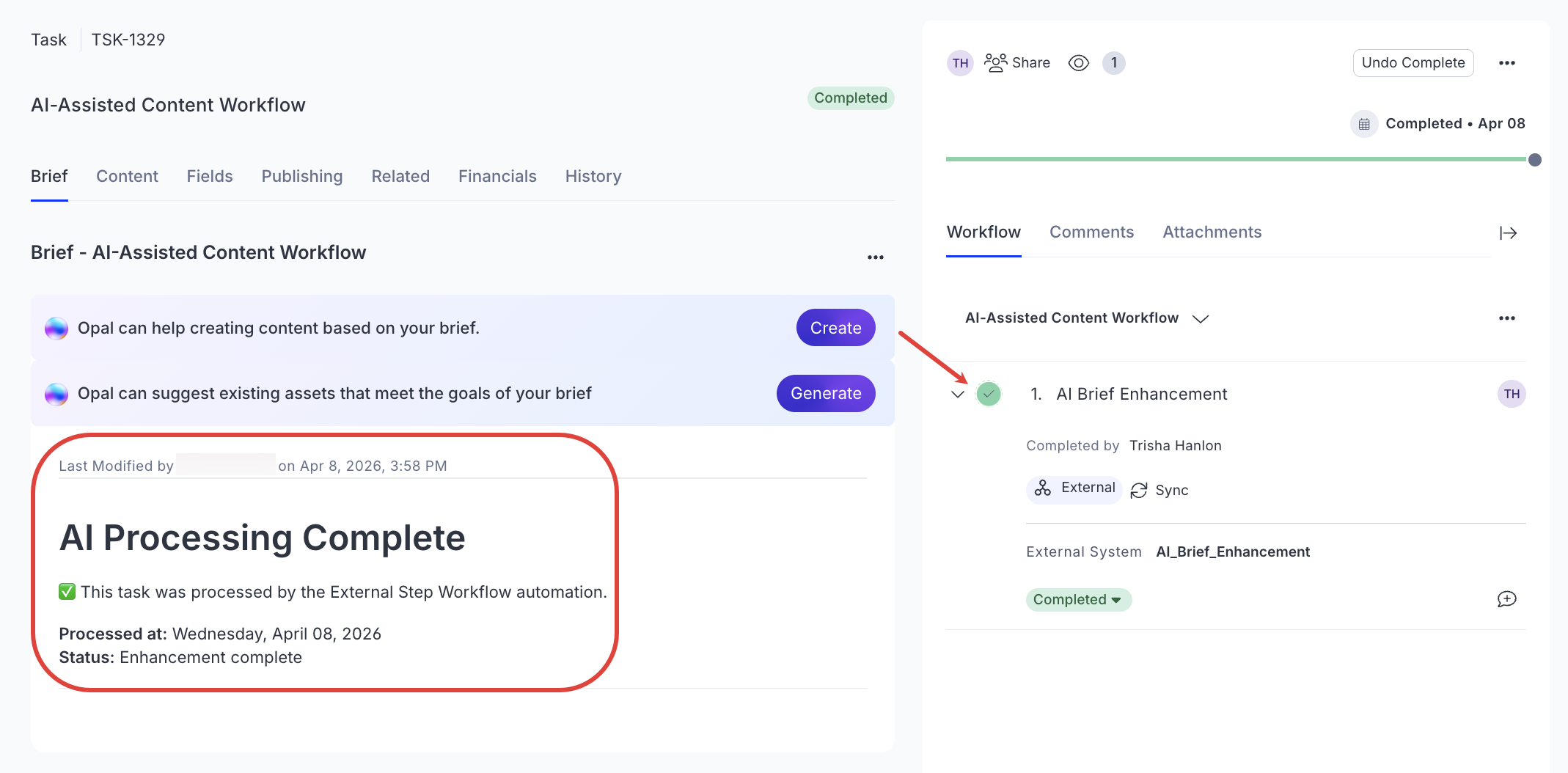This screenshot has height=773, width=1568.
Task: Expand the AI-Assisted Content Workflow dropdown
Action: tap(1201, 319)
